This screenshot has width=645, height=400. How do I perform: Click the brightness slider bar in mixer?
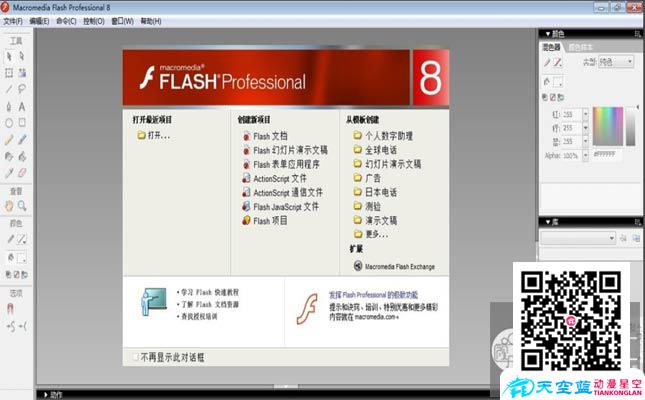click(x=631, y=126)
